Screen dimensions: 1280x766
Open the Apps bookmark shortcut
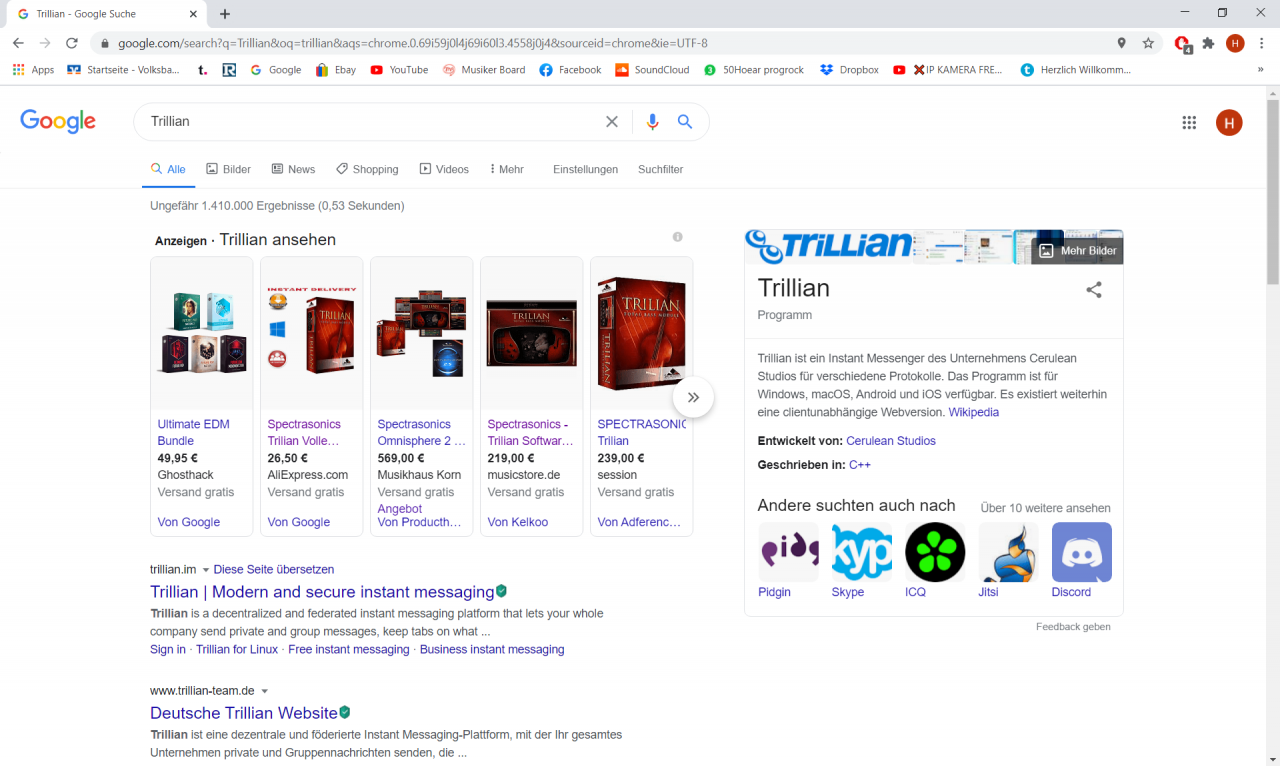pyautogui.click(x=33, y=70)
